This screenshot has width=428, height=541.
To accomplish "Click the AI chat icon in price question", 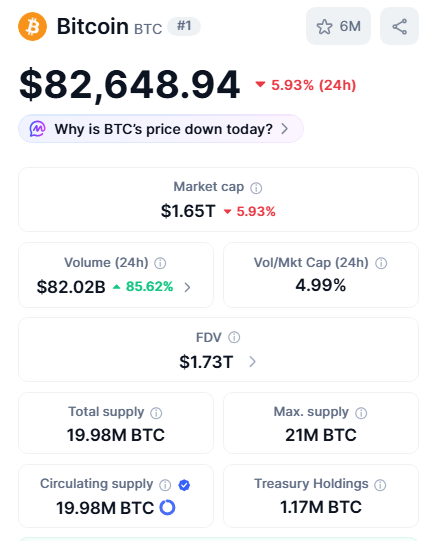I will click(37, 129).
